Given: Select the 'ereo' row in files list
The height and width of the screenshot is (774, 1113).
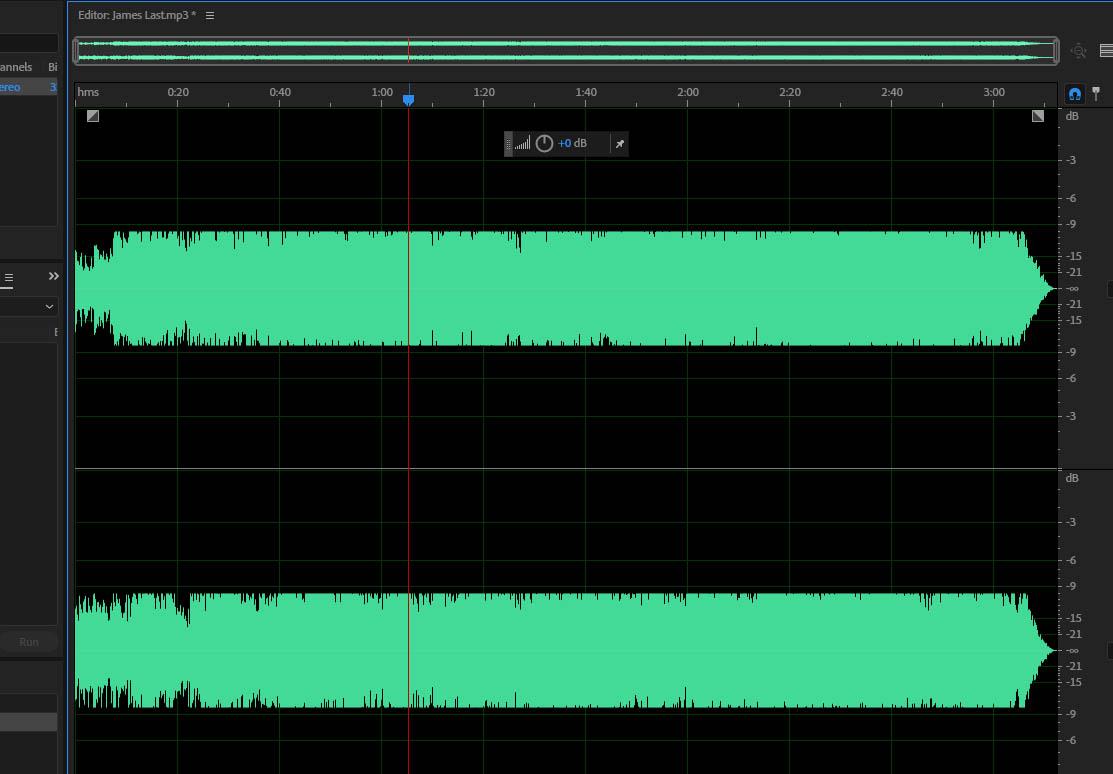Looking at the screenshot, I should coord(28,87).
